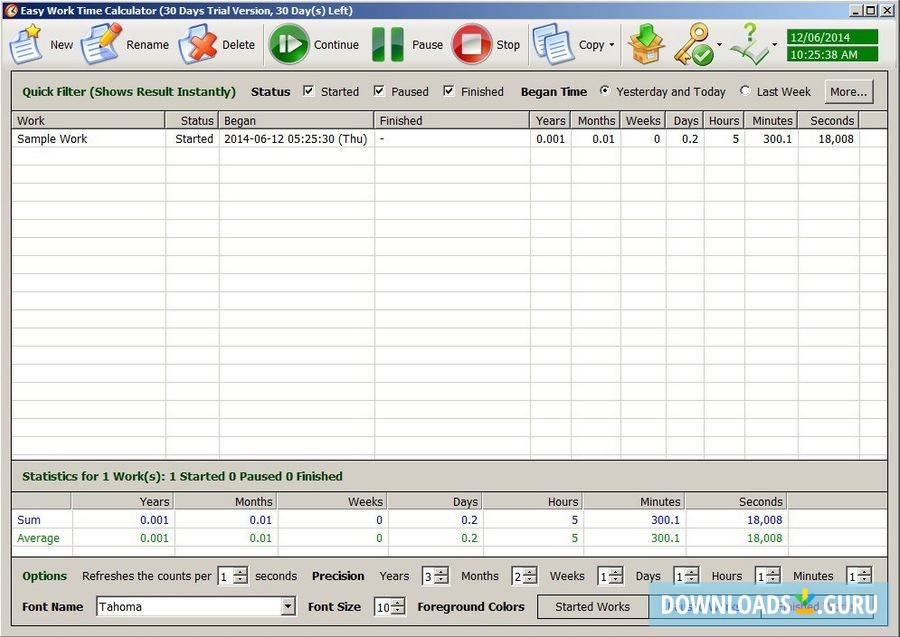Click the green Pause icon

387,44
